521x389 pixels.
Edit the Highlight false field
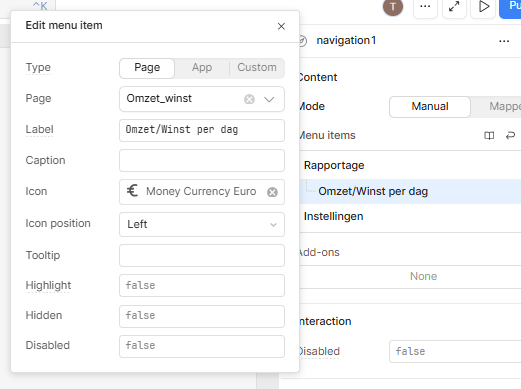(x=202, y=286)
